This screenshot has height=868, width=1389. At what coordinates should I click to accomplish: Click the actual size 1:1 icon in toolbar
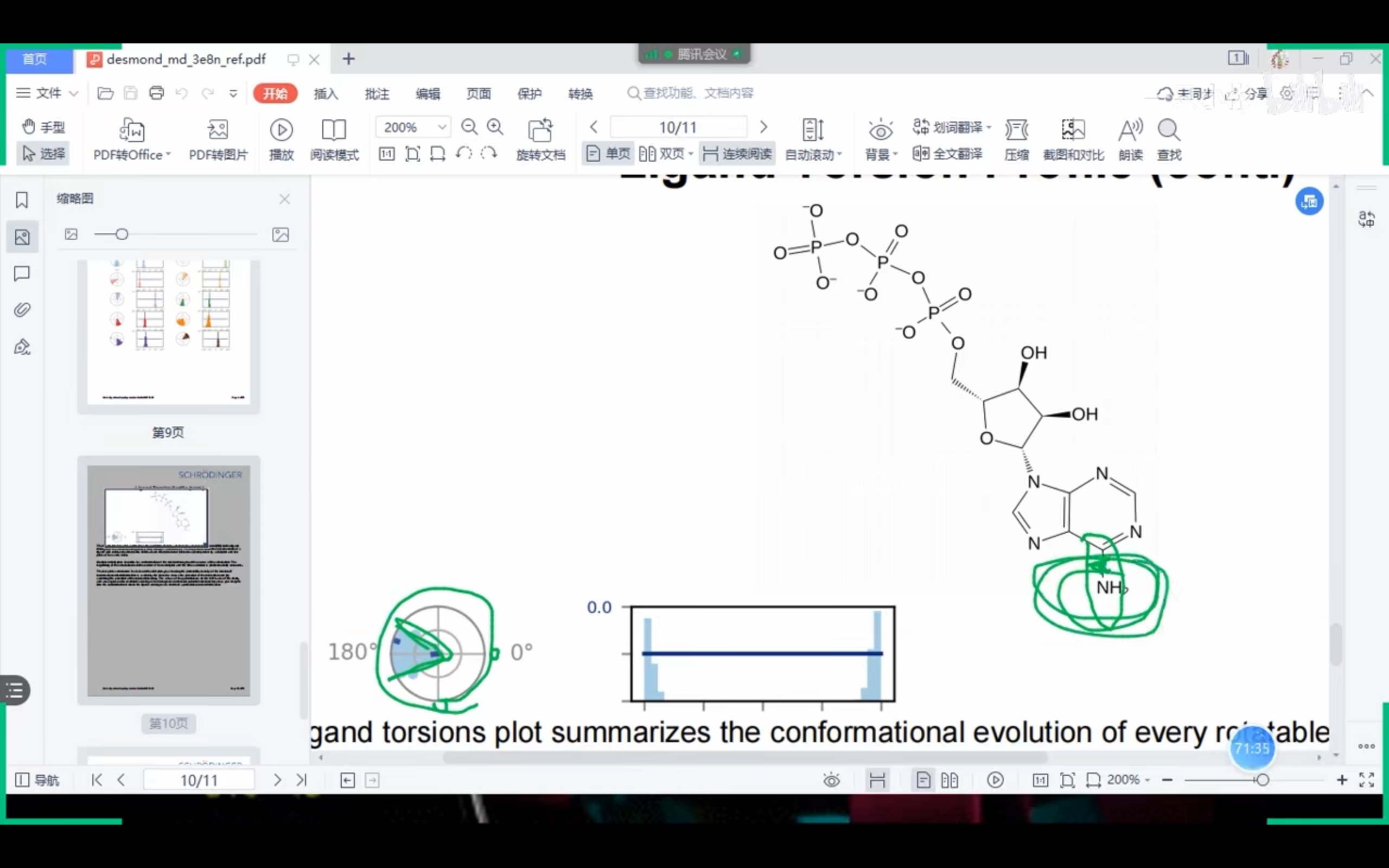[387, 154]
